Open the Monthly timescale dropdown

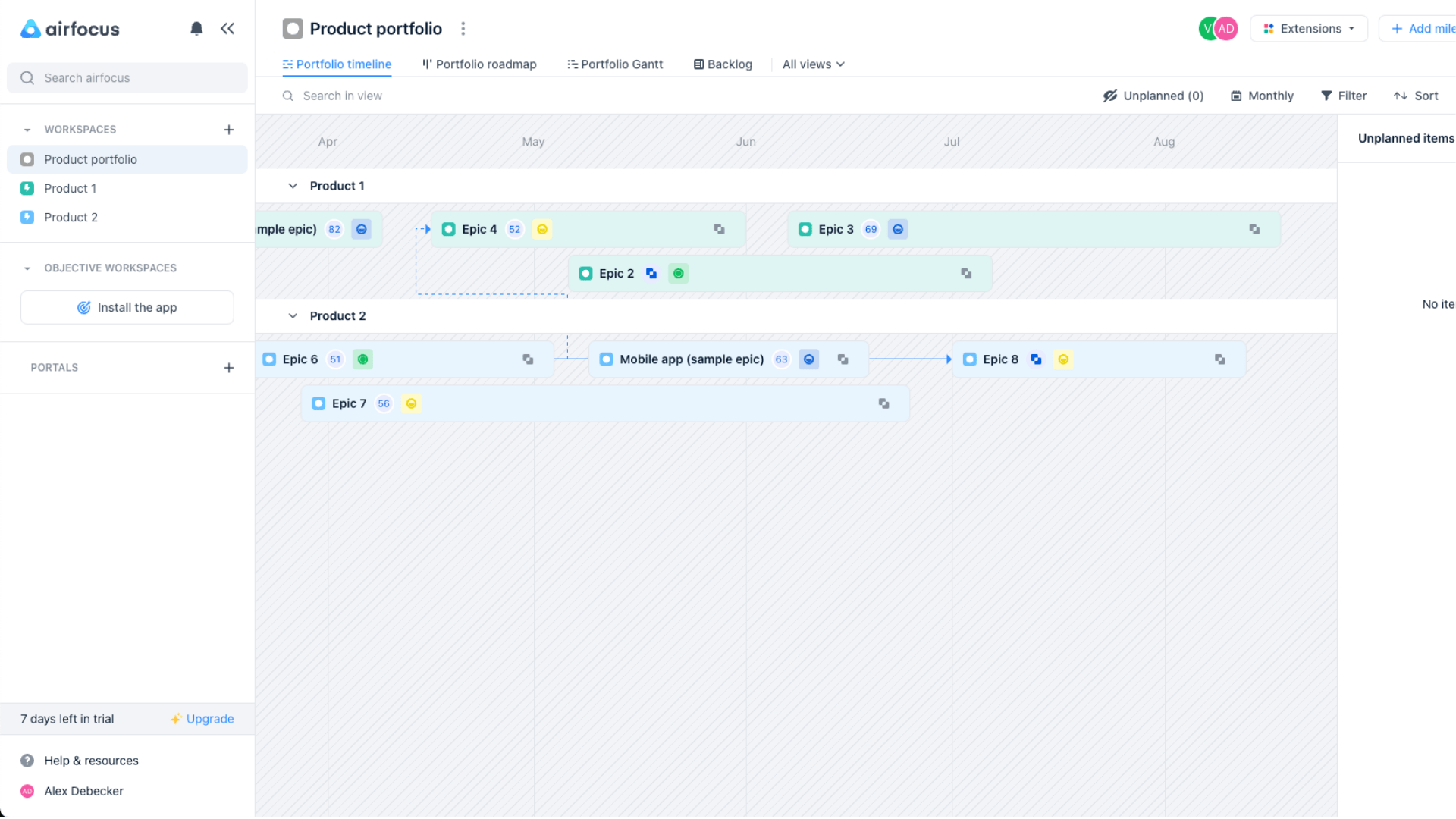point(1262,96)
